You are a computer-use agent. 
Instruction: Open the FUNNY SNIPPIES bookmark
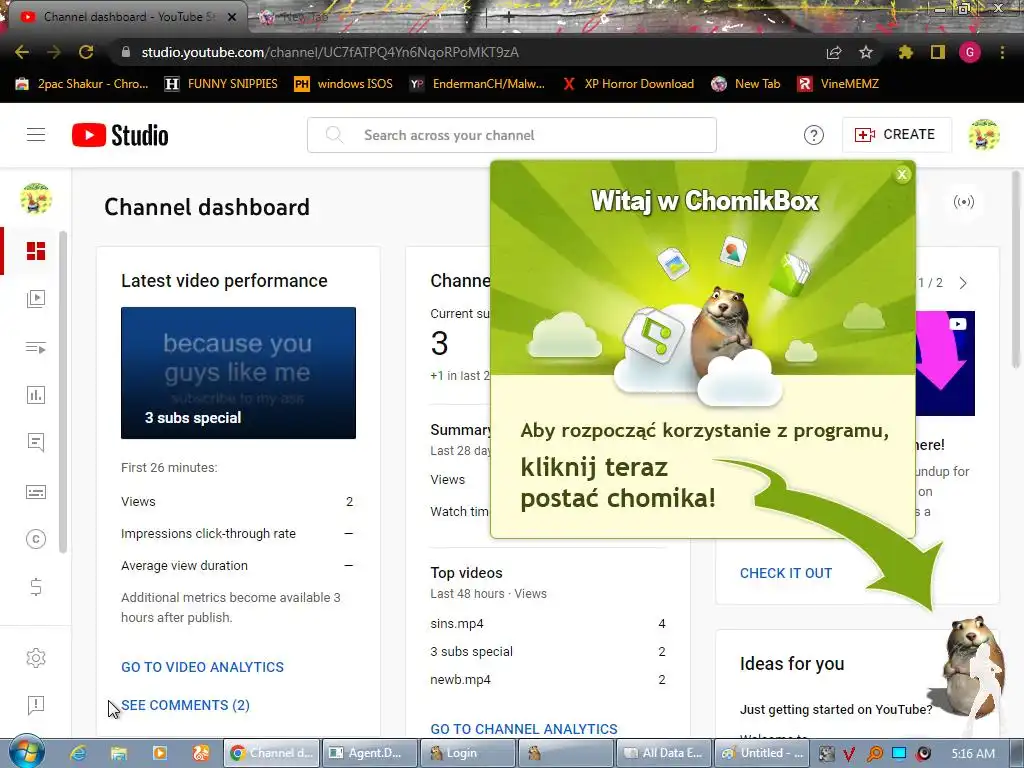coord(221,84)
